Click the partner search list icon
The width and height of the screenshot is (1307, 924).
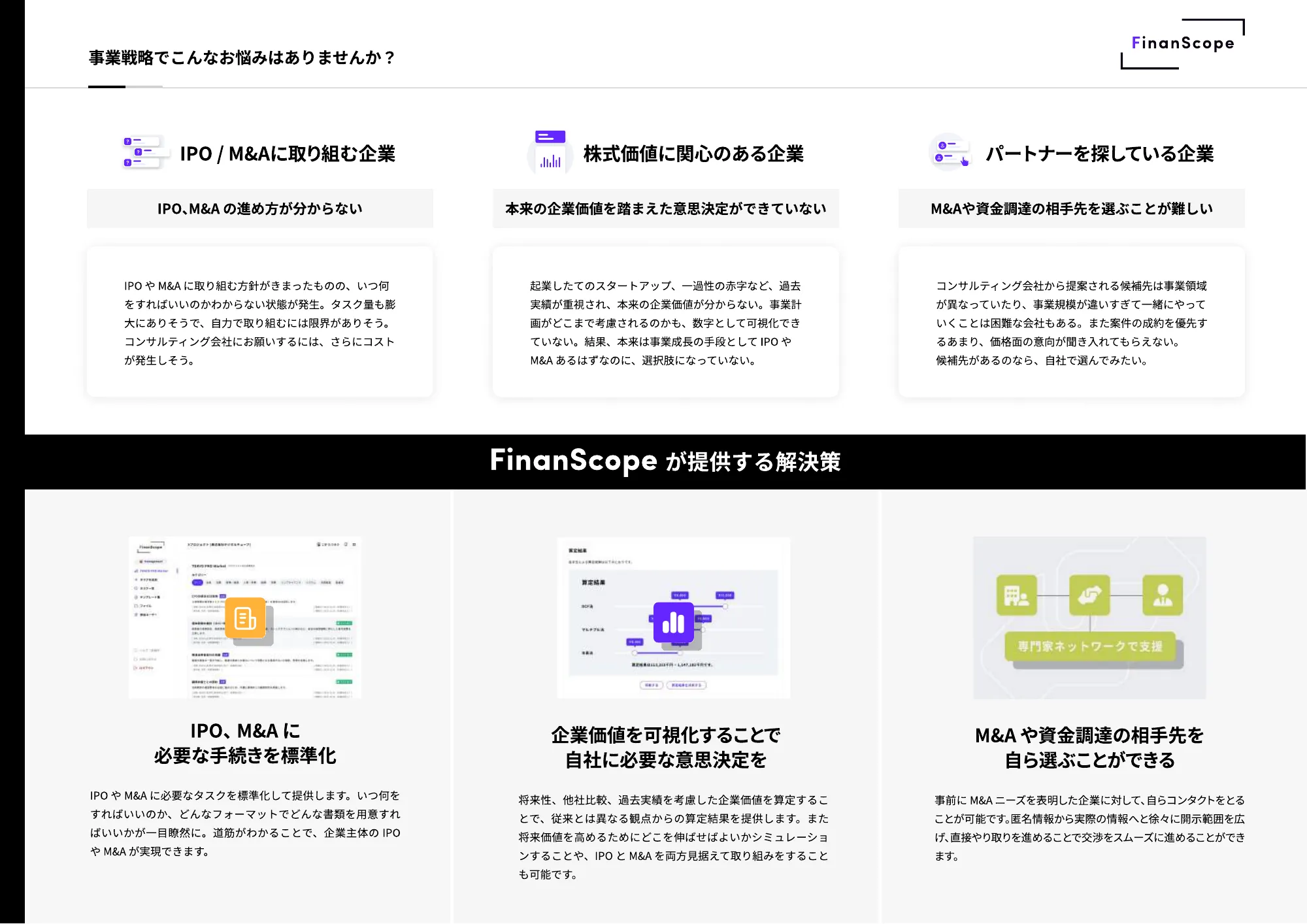(x=950, y=153)
